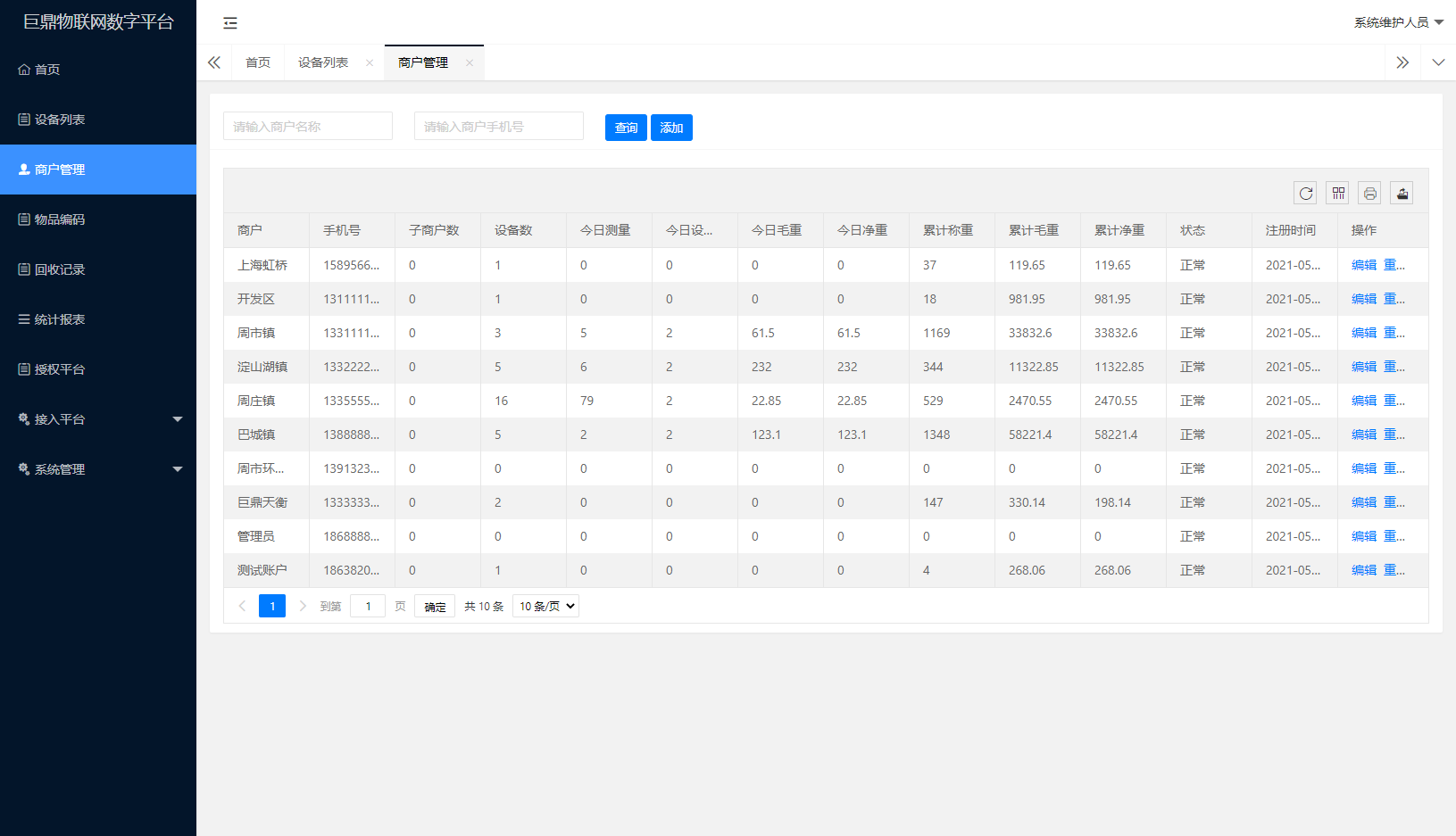Open the 系统维护人员 user dropdown
The image size is (1456, 836).
click(1398, 22)
